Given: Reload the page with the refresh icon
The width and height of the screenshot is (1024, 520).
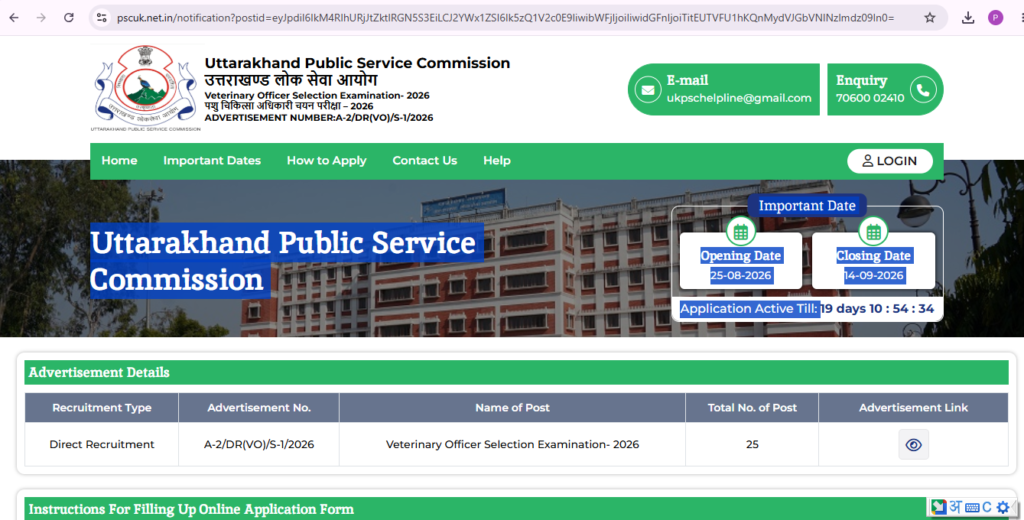Looking at the screenshot, I should click(69, 18).
